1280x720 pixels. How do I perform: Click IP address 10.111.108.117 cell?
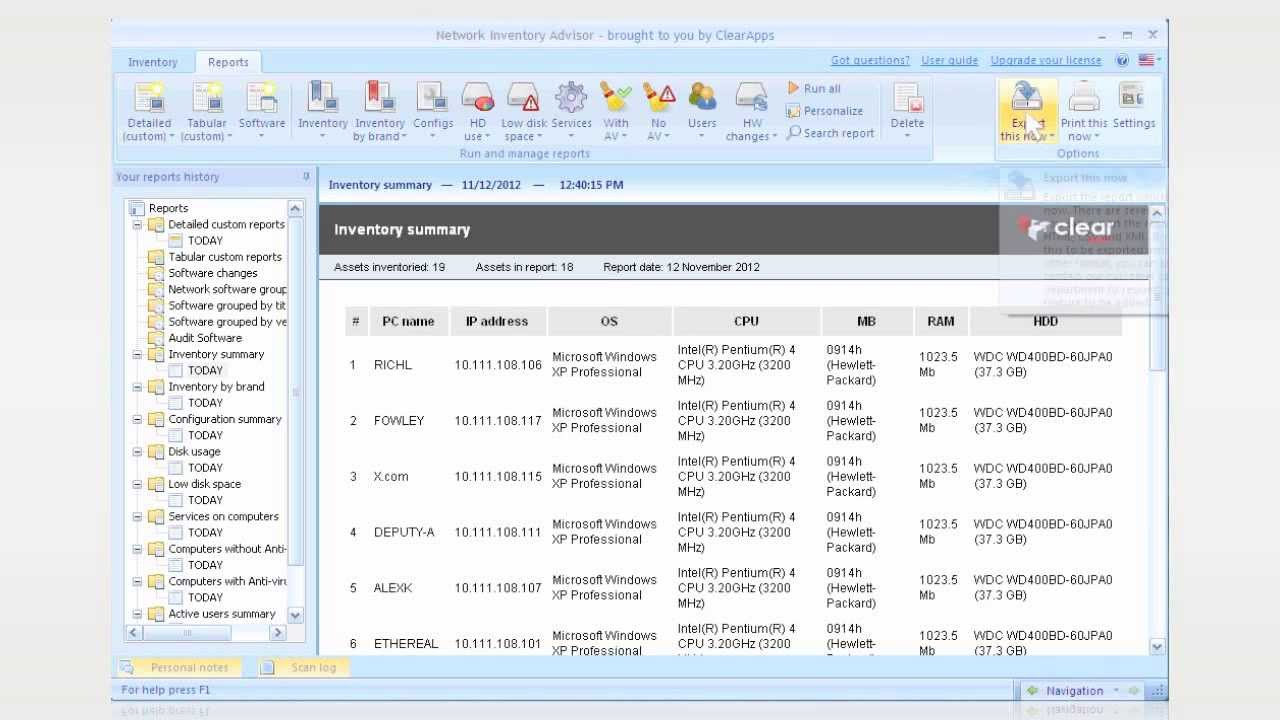coord(498,421)
